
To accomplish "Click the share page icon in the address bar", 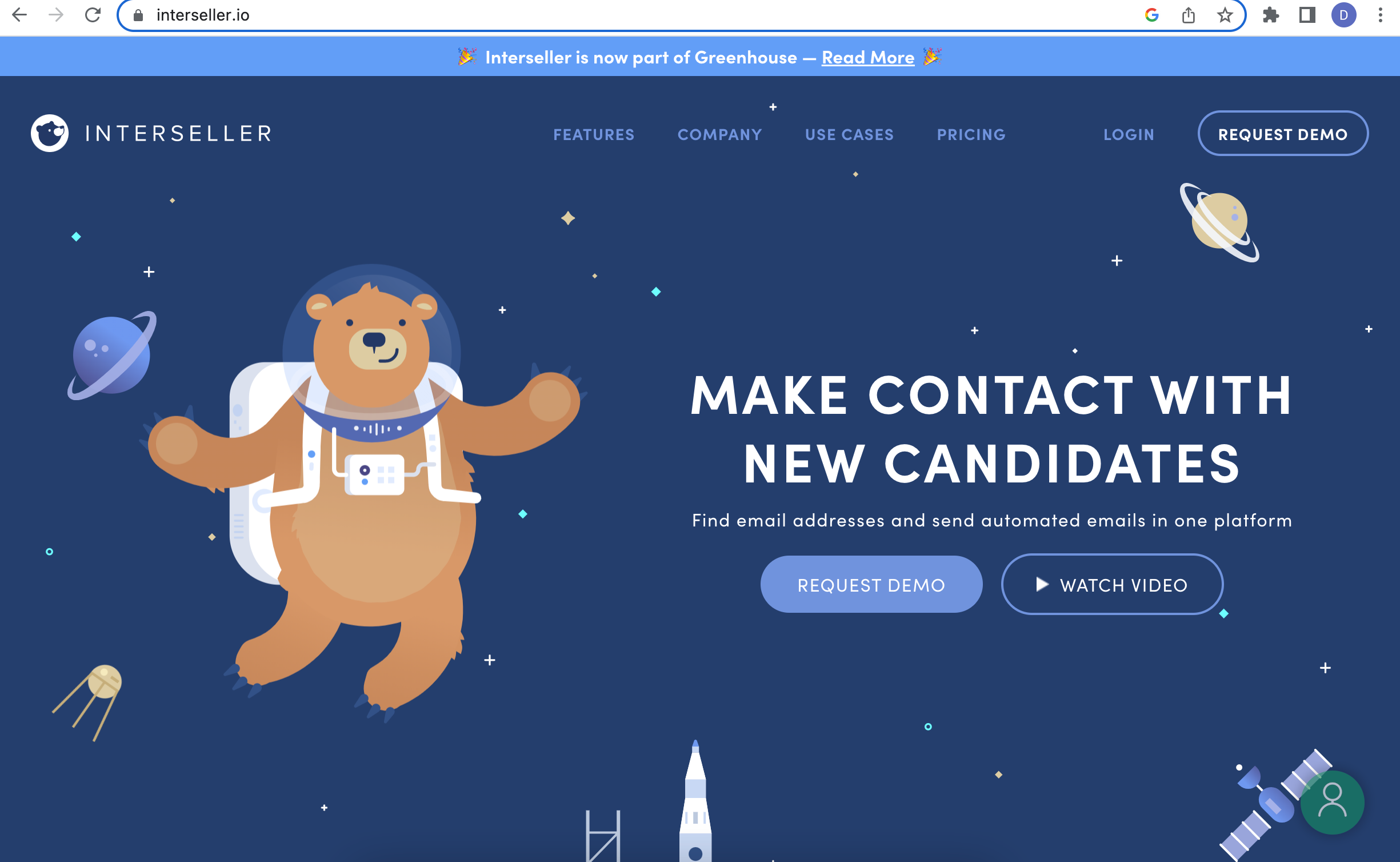I will point(1189,15).
